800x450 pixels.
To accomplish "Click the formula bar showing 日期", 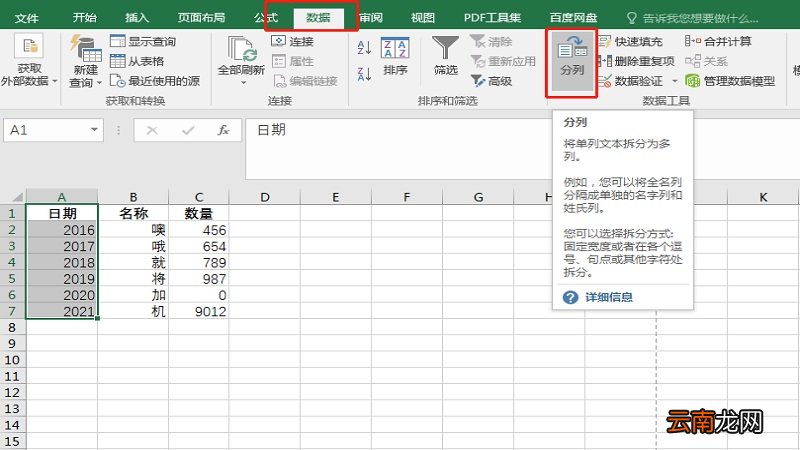I will pos(398,149).
